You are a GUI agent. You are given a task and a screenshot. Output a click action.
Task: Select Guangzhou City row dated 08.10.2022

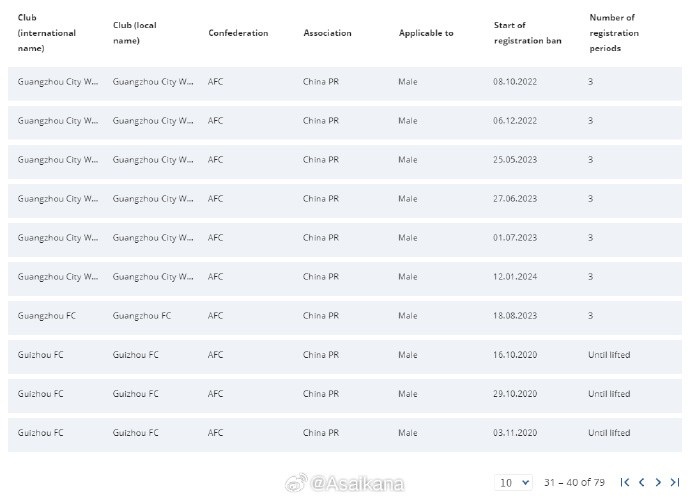coord(345,82)
